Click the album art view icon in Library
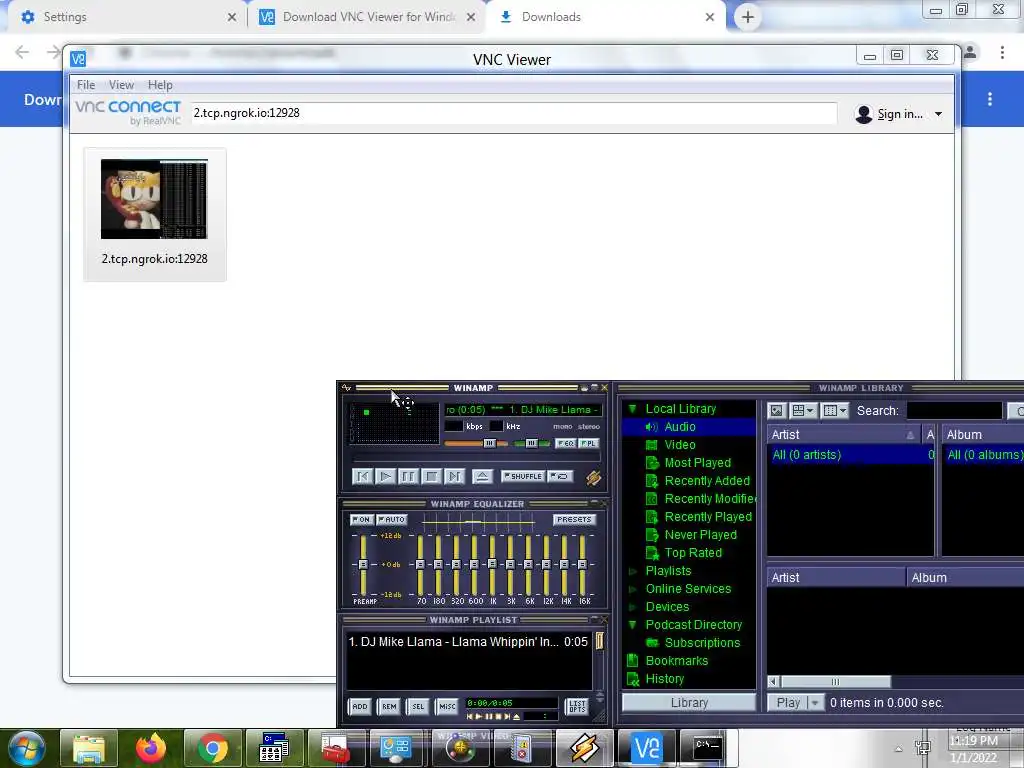 (776, 411)
